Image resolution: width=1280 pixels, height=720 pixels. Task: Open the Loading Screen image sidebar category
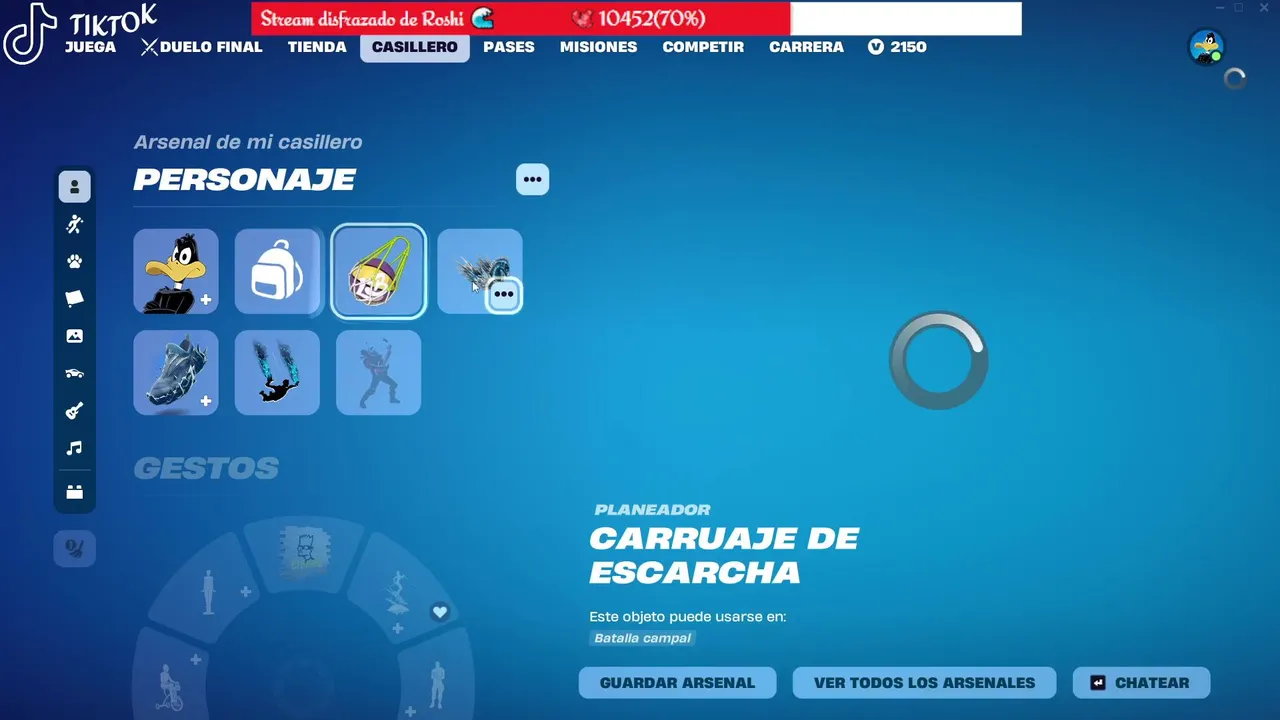click(75, 336)
